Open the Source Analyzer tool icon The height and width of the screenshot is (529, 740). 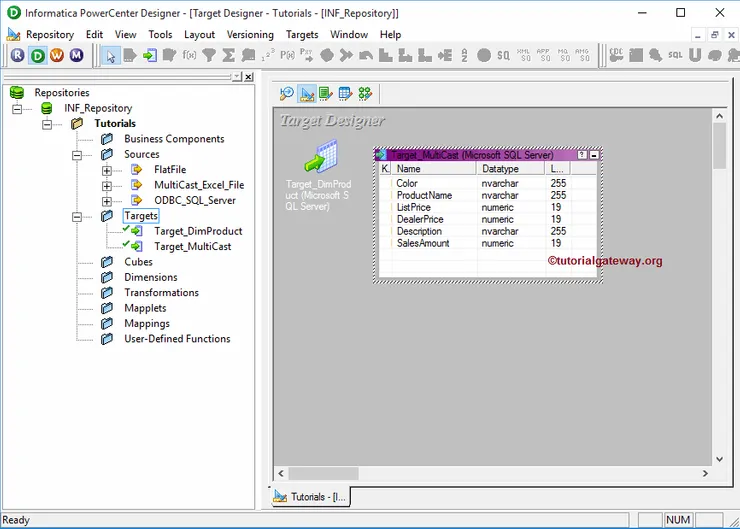tap(286, 93)
